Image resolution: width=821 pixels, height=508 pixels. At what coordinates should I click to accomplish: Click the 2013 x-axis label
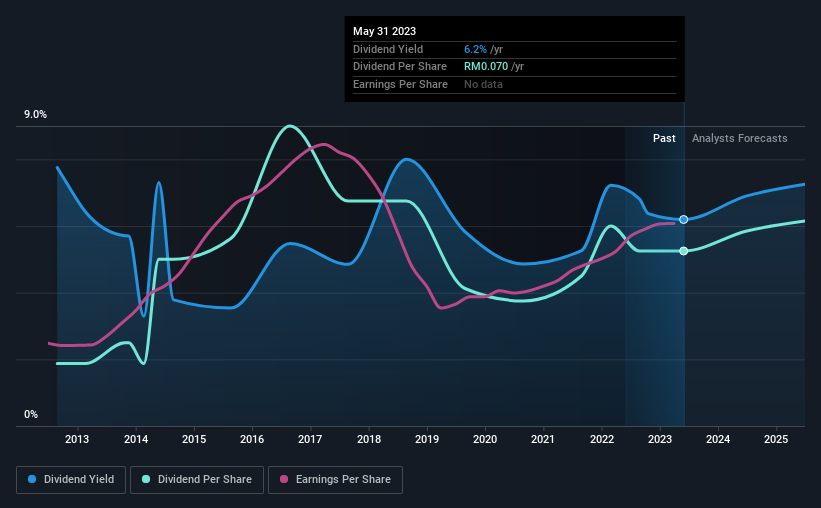(77, 439)
